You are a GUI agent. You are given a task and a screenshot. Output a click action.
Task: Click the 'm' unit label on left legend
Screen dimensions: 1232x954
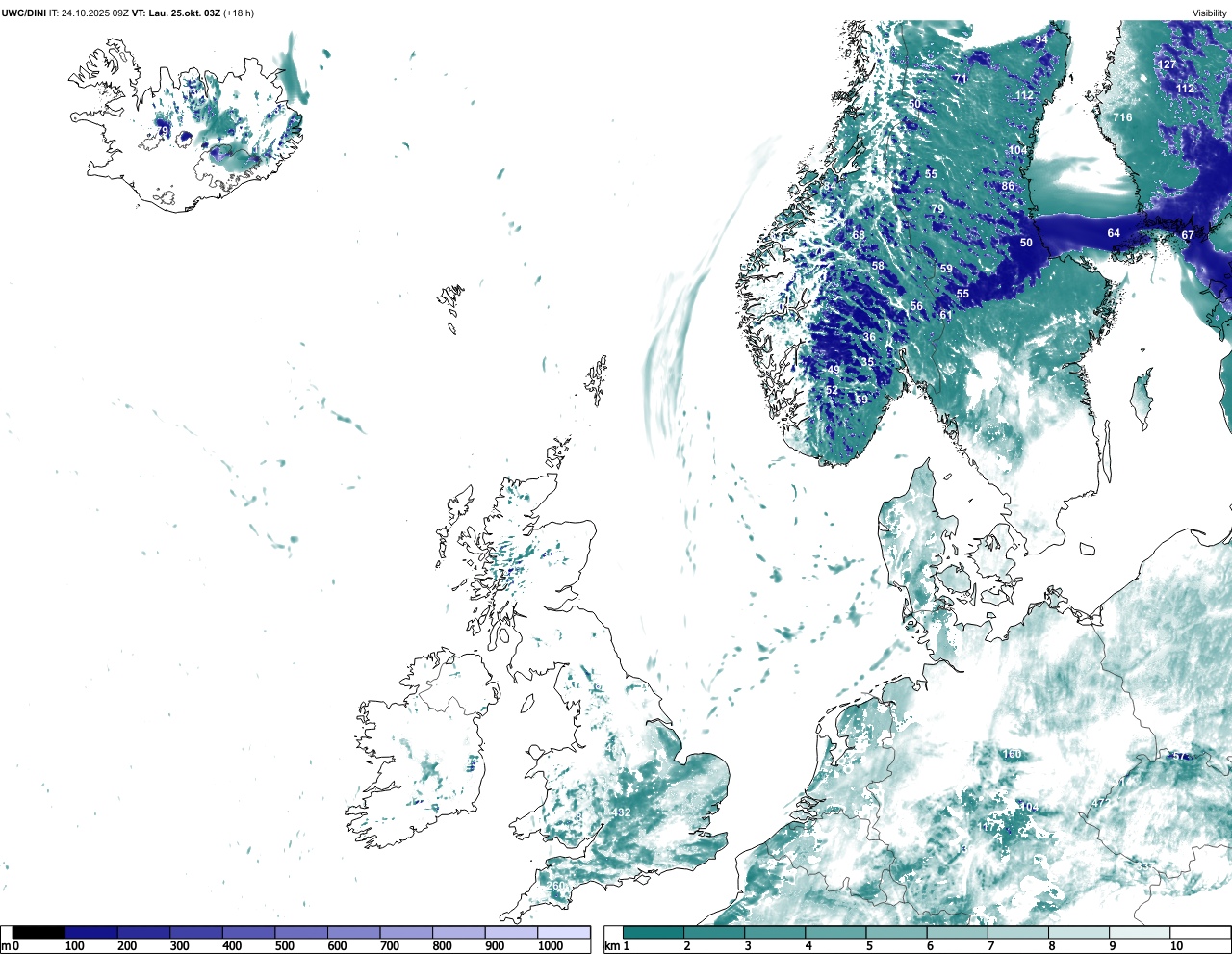[x=5, y=946]
